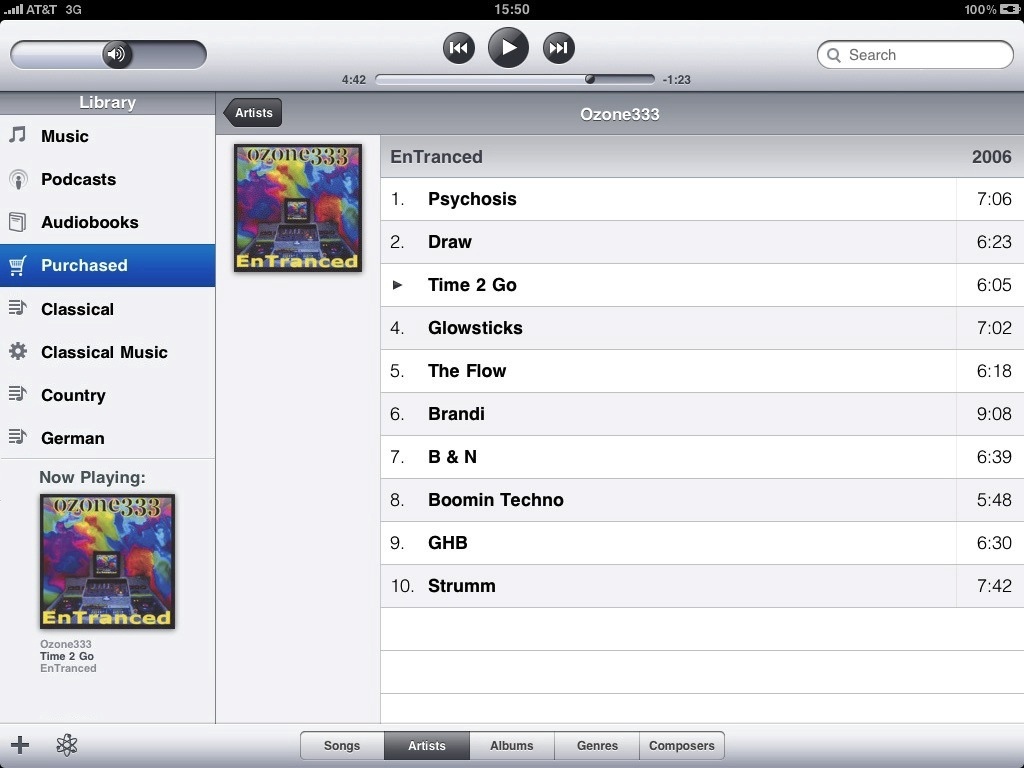The height and width of the screenshot is (768, 1024).
Task: Tap the Now Playing album artwork
Action: click(107, 561)
